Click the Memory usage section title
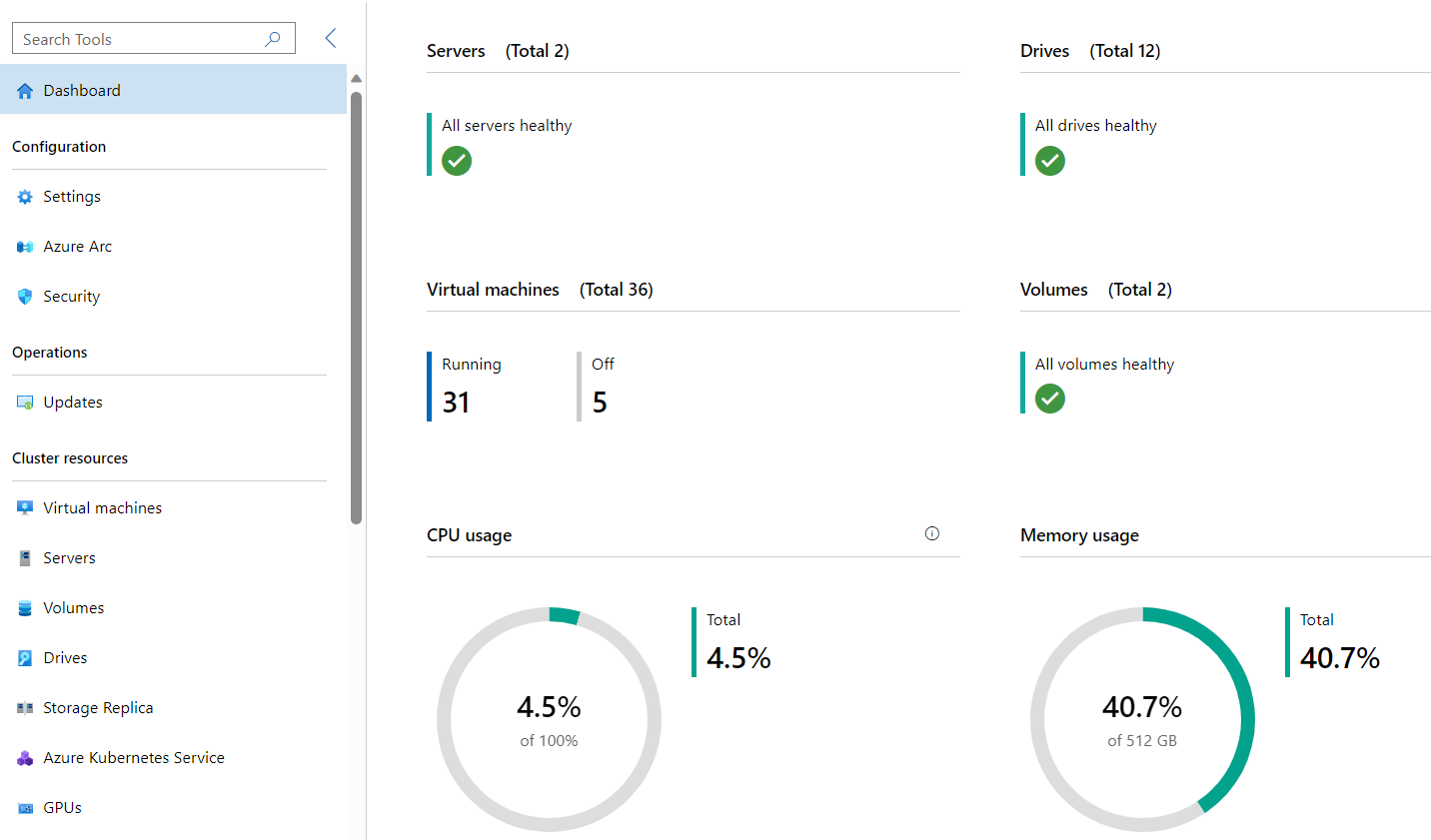 (x=1079, y=535)
